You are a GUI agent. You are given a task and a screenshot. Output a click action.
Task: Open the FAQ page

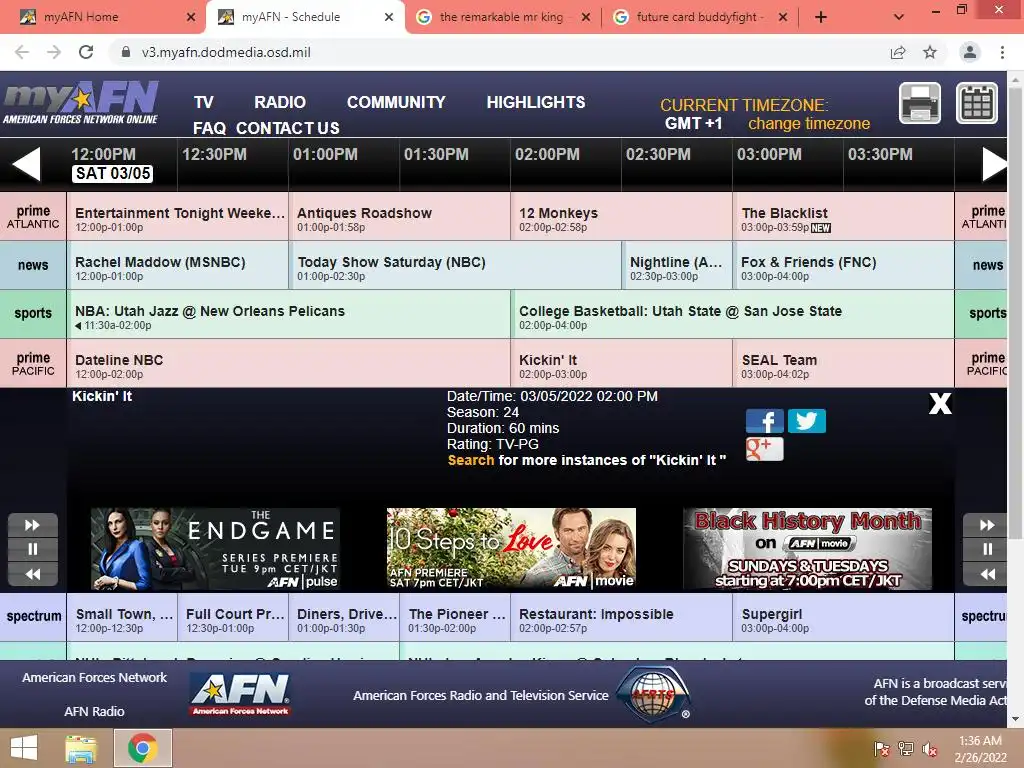click(209, 128)
